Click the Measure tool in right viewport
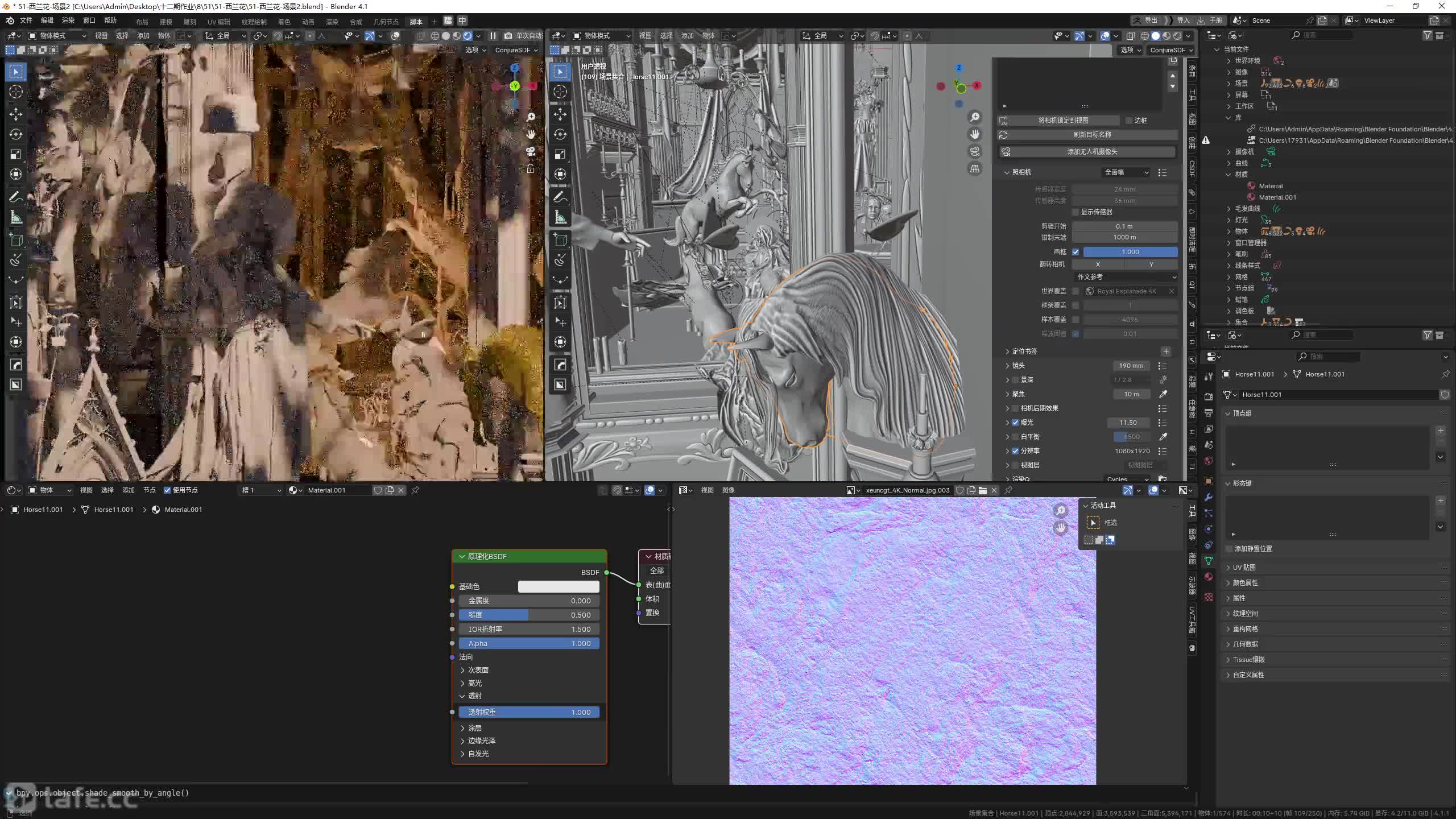Viewport: 1456px width, 819px height. (x=560, y=217)
